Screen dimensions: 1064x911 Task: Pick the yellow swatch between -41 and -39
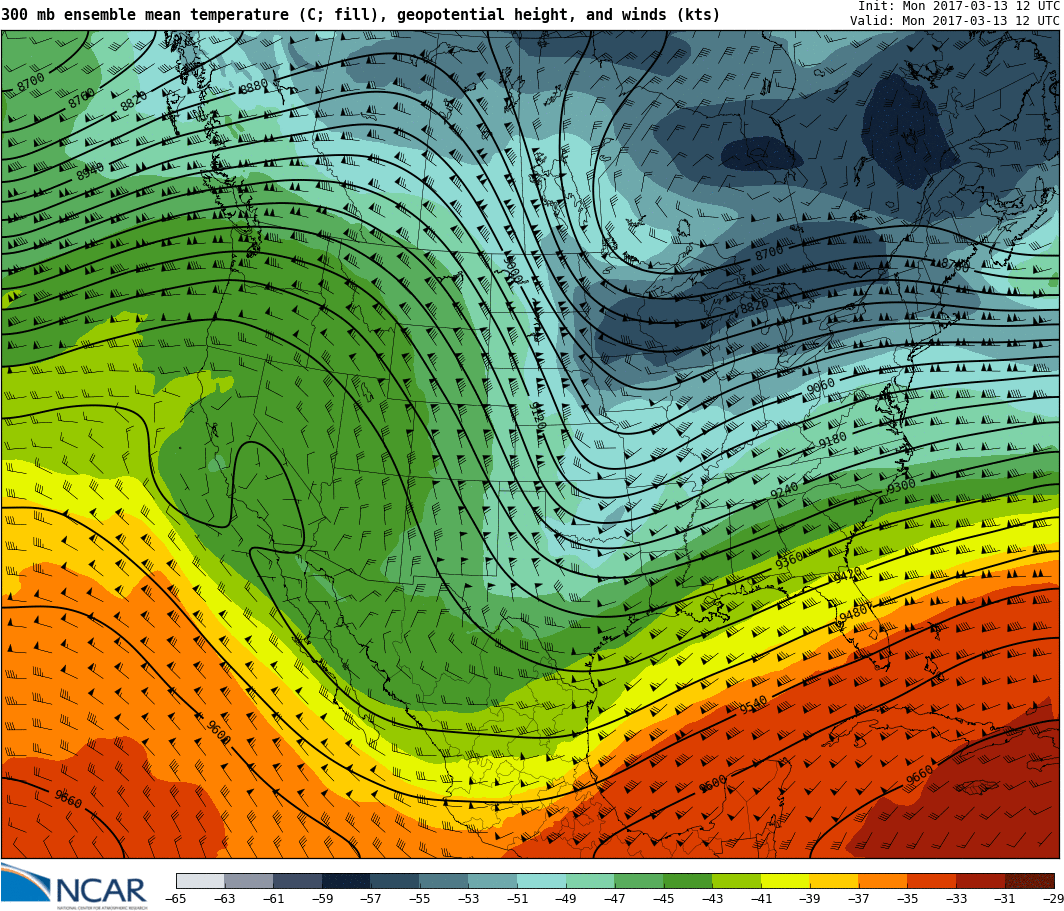[x=786, y=880]
